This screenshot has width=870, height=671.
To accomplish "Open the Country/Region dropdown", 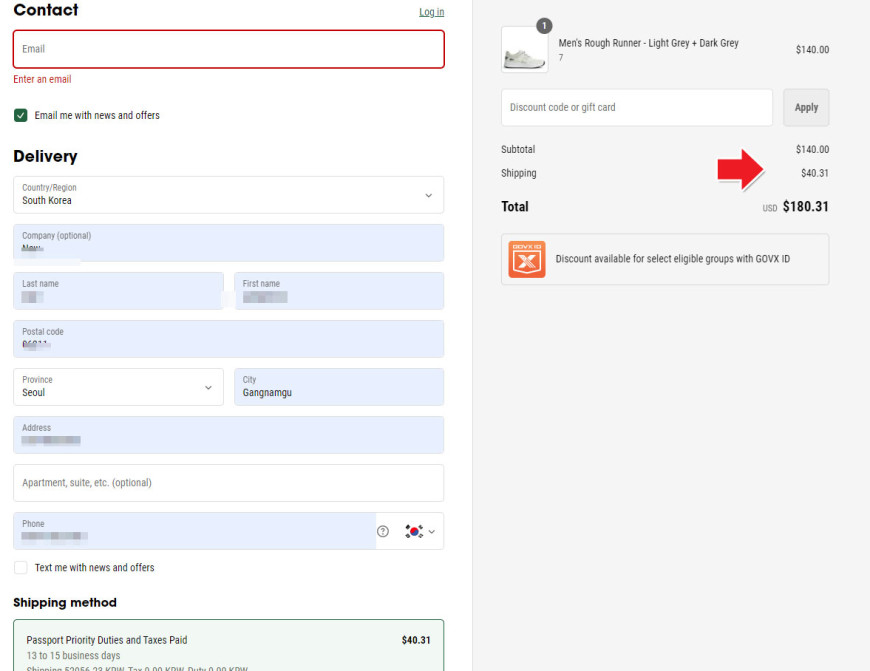I will pos(229,195).
